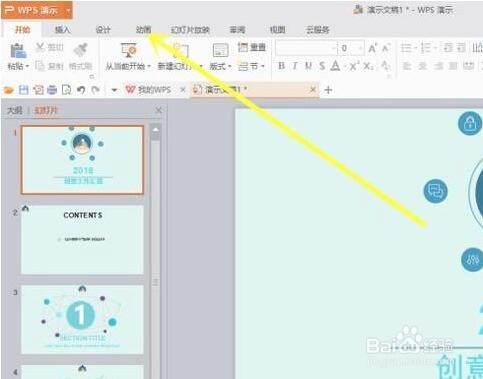Select the 格式刷 format painter brush
Image resolution: width=483 pixels, height=379 pixels.
click(x=80, y=49)
